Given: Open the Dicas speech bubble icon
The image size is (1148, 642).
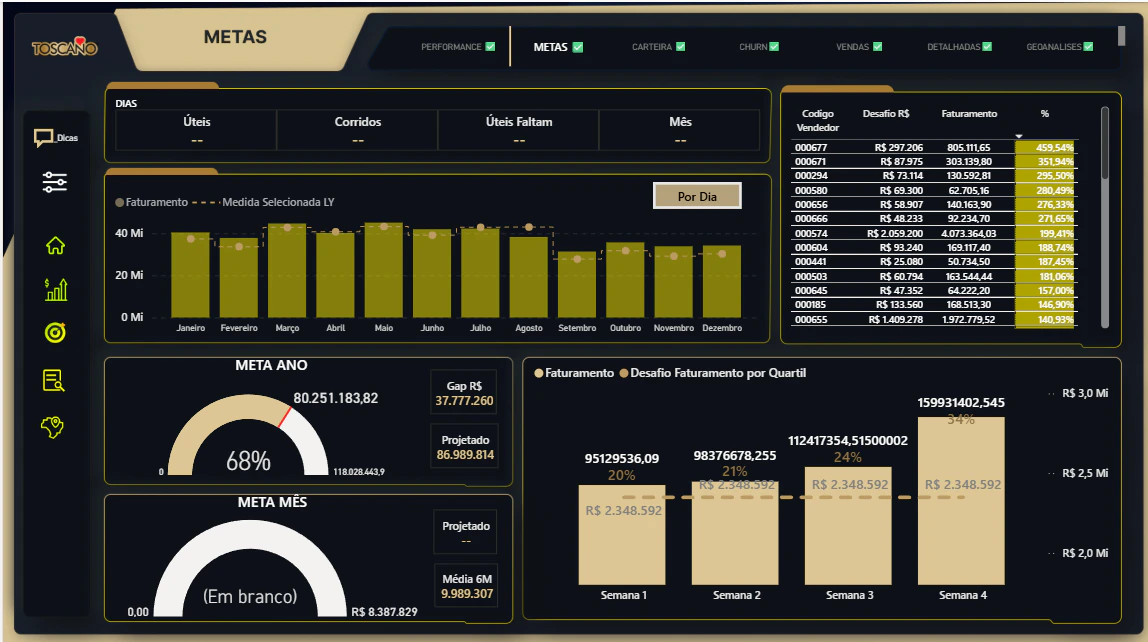Looking at the screenshot, I should [x=44, y=138].
